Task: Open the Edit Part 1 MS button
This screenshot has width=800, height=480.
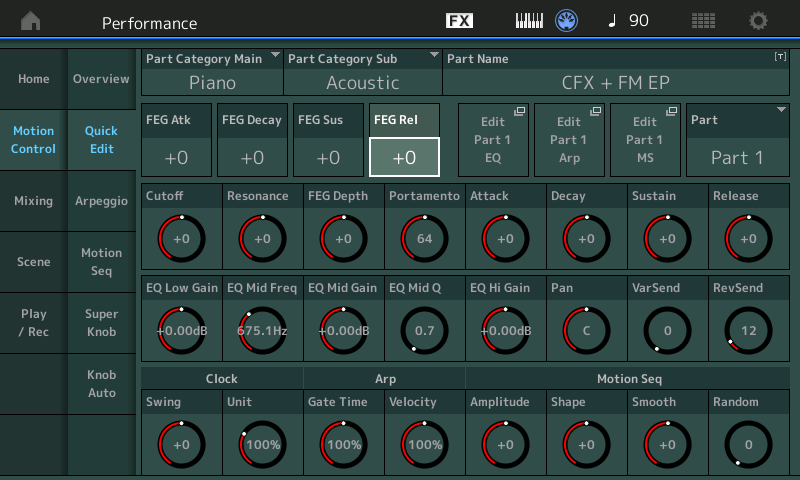Action: click(x=644, y=139)
